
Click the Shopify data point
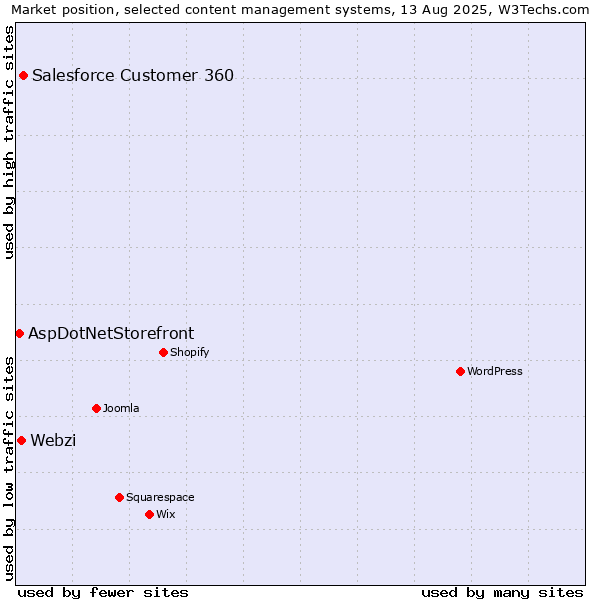coord(163,352)
